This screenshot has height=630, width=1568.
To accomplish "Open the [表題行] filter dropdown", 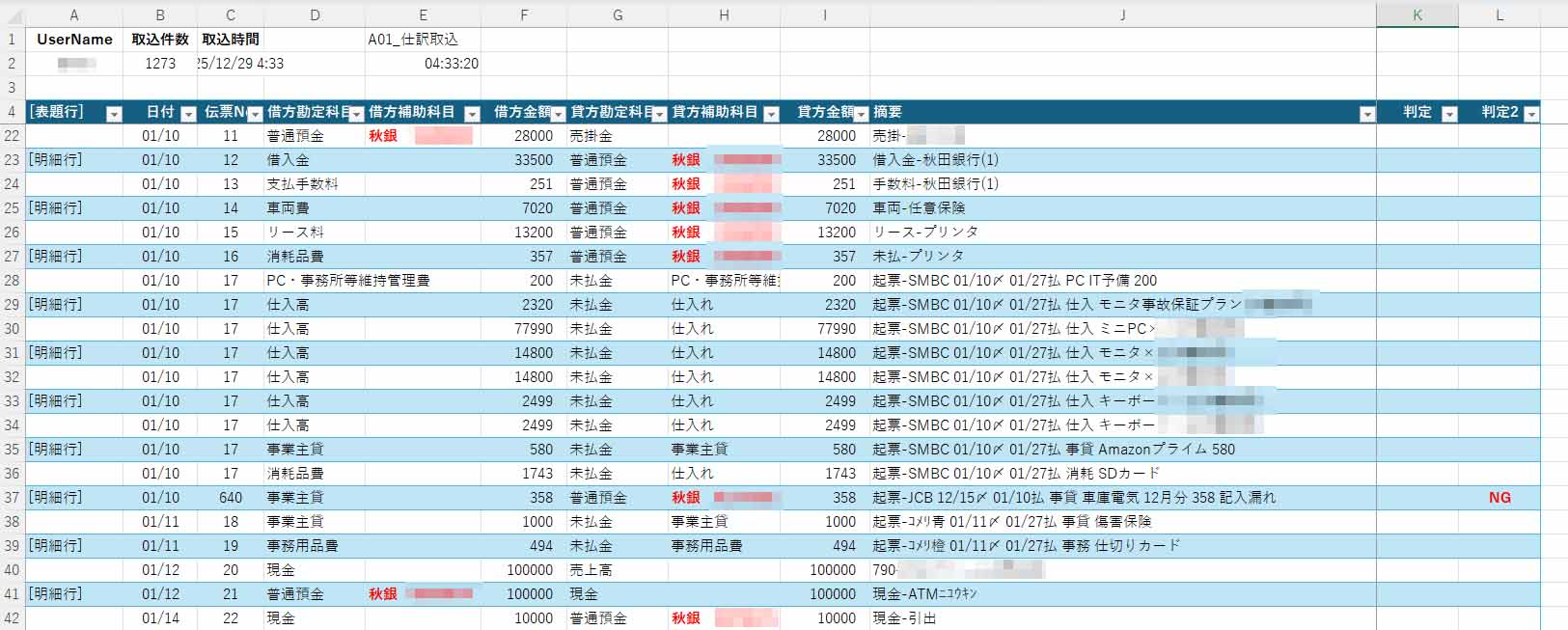I will (114, 114).
